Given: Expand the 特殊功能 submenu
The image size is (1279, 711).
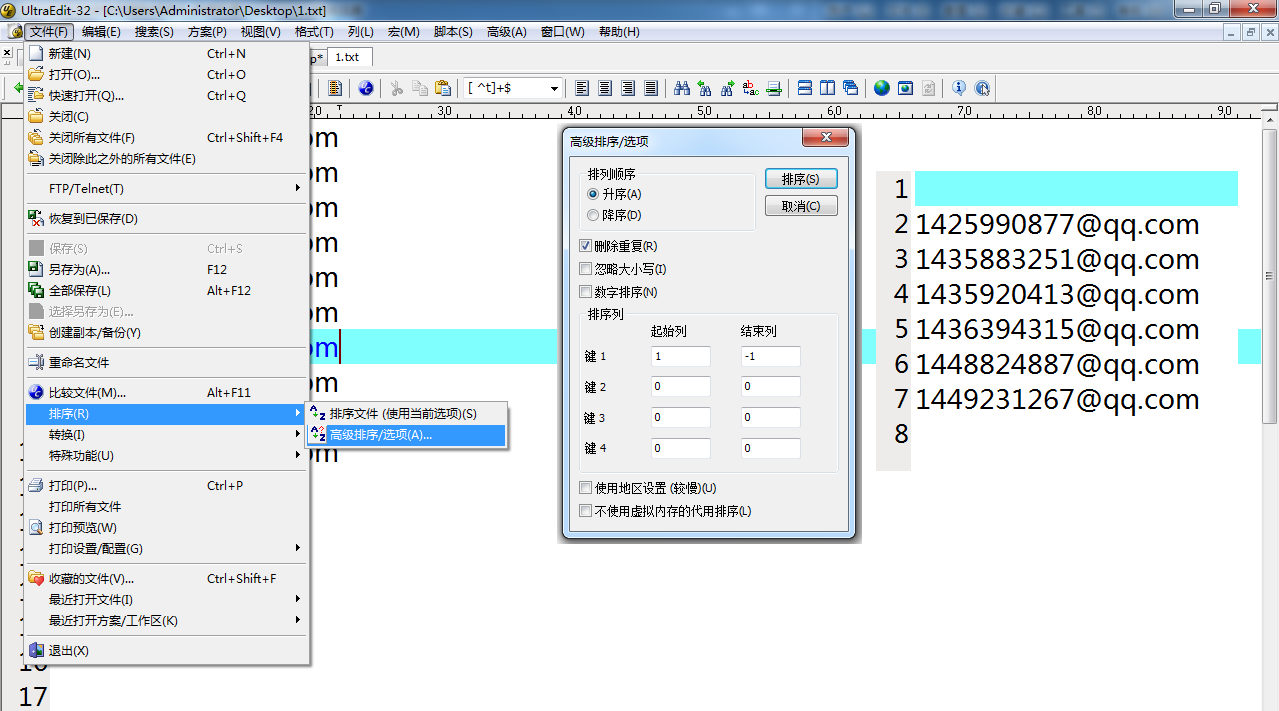Looking at the screenshot, I should coord(166,455).
